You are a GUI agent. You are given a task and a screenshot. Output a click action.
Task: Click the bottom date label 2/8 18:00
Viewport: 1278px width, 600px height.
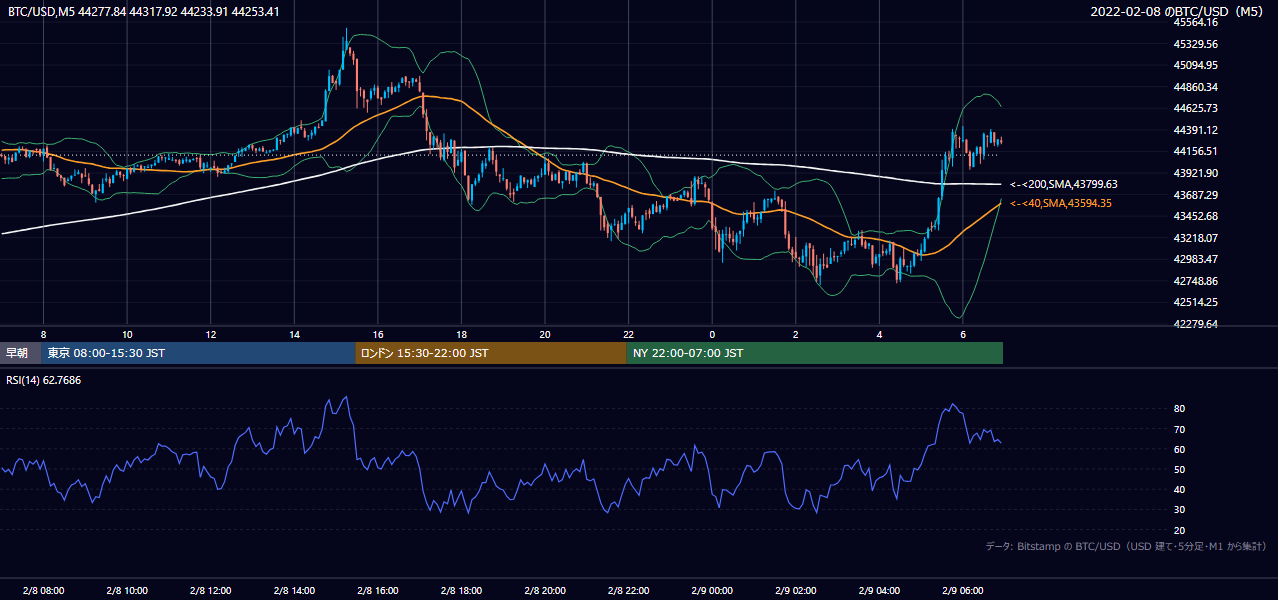tap(461, 590)
